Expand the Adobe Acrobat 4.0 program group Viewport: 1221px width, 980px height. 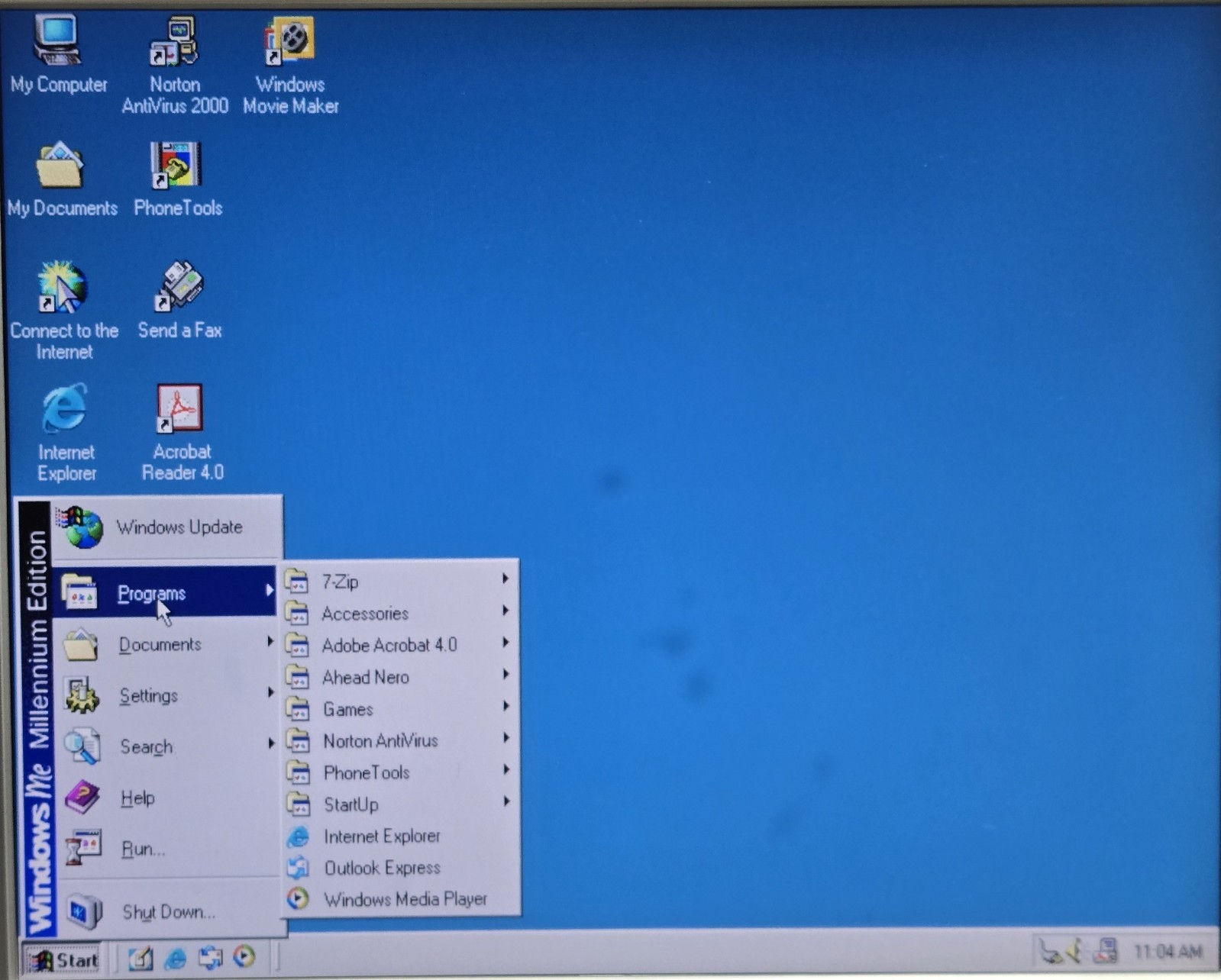click(x=399, y=645)
